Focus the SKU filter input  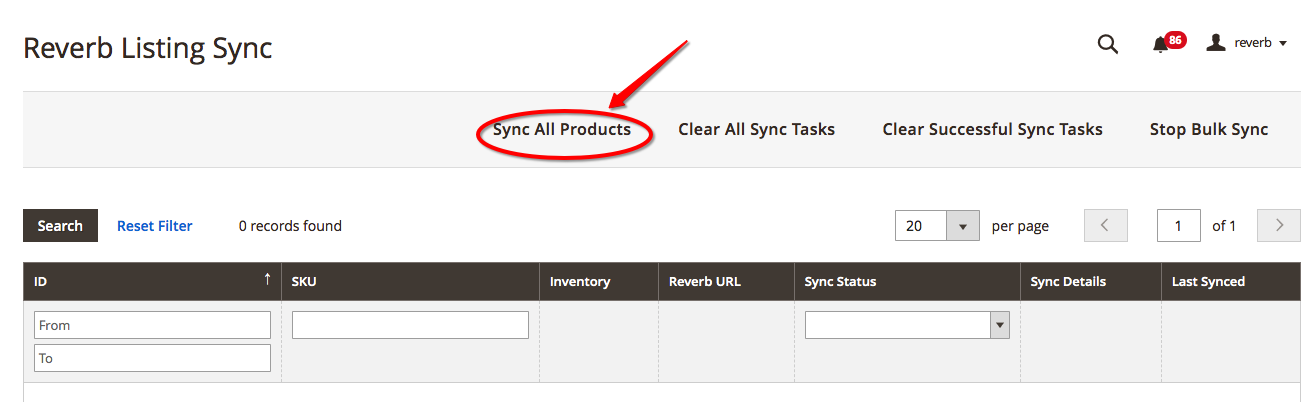[410, 325]
